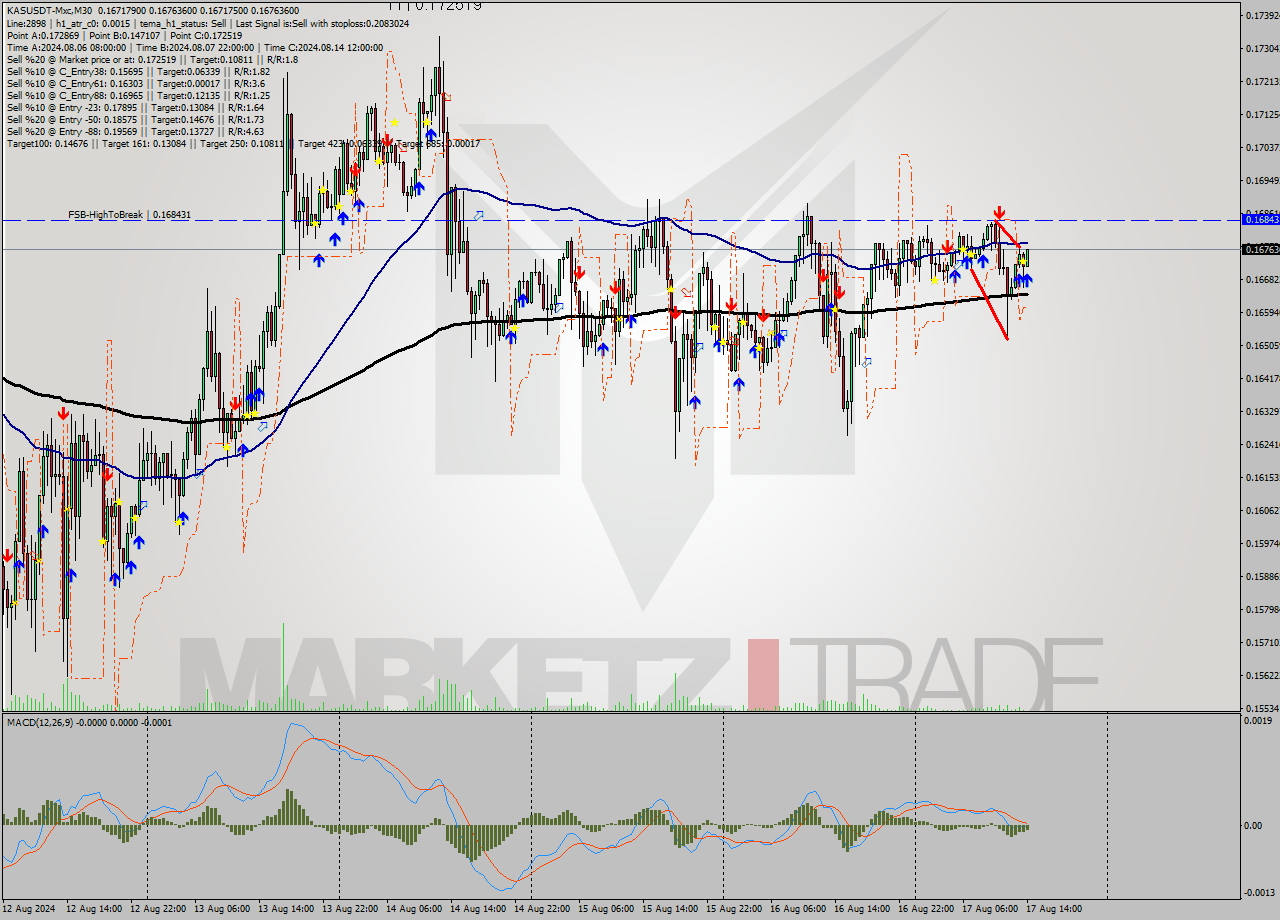Click the MACD scale value -0.0013
The height and width of the screenshot is (920, 1280).
pyautogui.click(x=1262, y=892)
